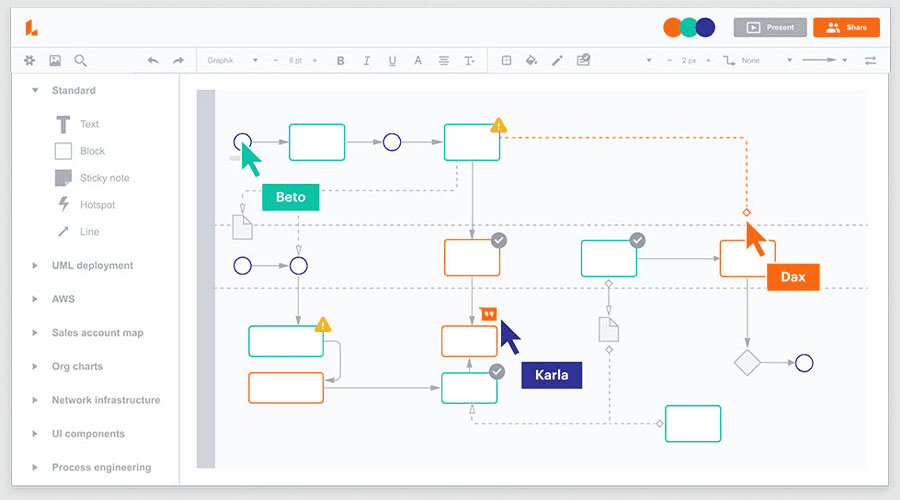This screenshot has width=900, height=500.
Task: Expand the Org charts section
Action: pos(34,366)
